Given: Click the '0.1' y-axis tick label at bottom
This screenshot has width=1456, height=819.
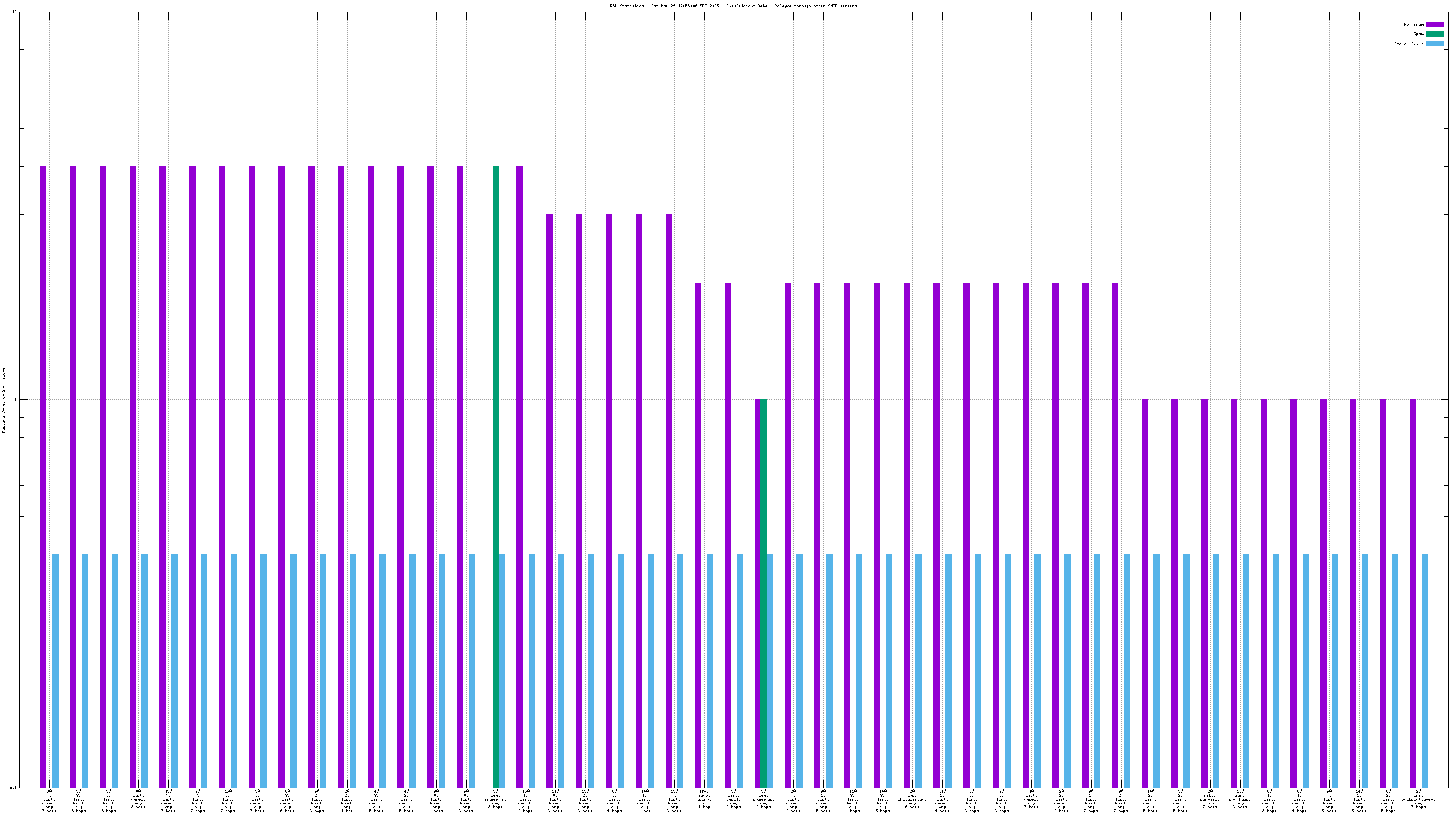Looking at the screenshot, I should tap(14, 788).
